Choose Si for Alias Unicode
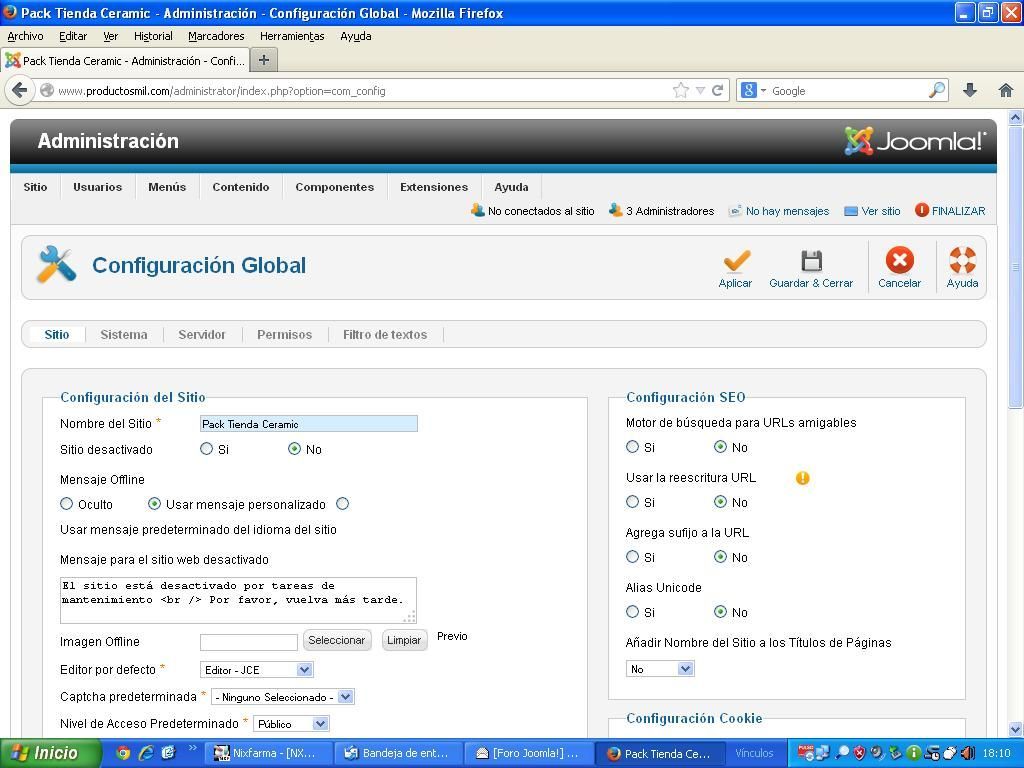Viewport: 1024px width, 768px height. pyautogui.click(x=632, y=611)
